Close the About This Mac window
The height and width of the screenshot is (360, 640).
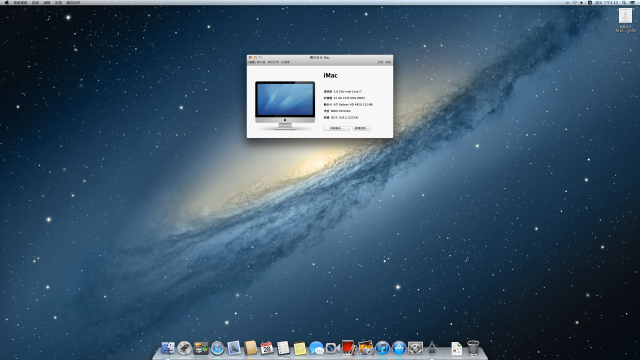coord(251,58)
